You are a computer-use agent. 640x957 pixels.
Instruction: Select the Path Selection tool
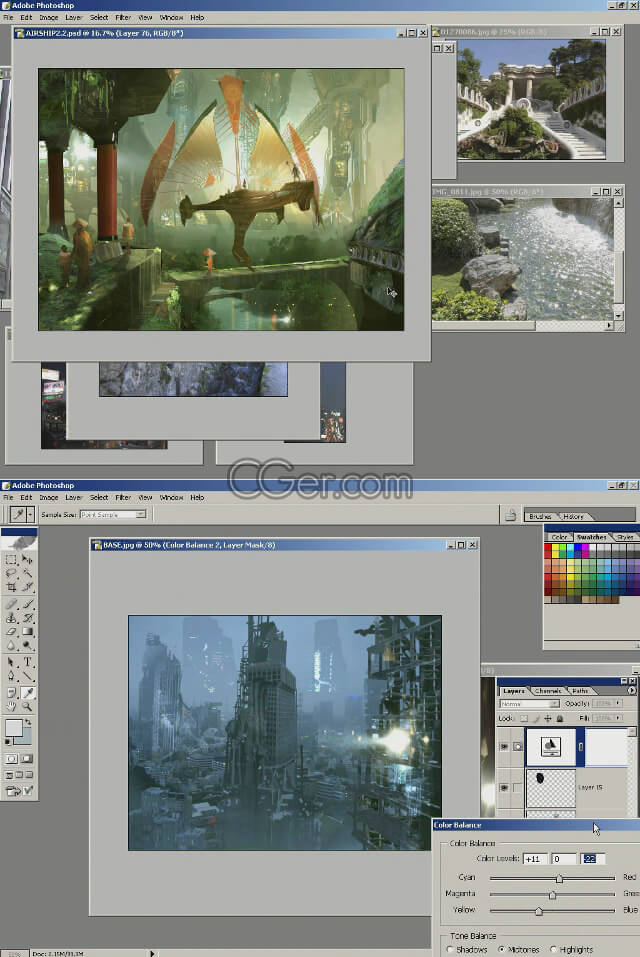coord(11,662)
